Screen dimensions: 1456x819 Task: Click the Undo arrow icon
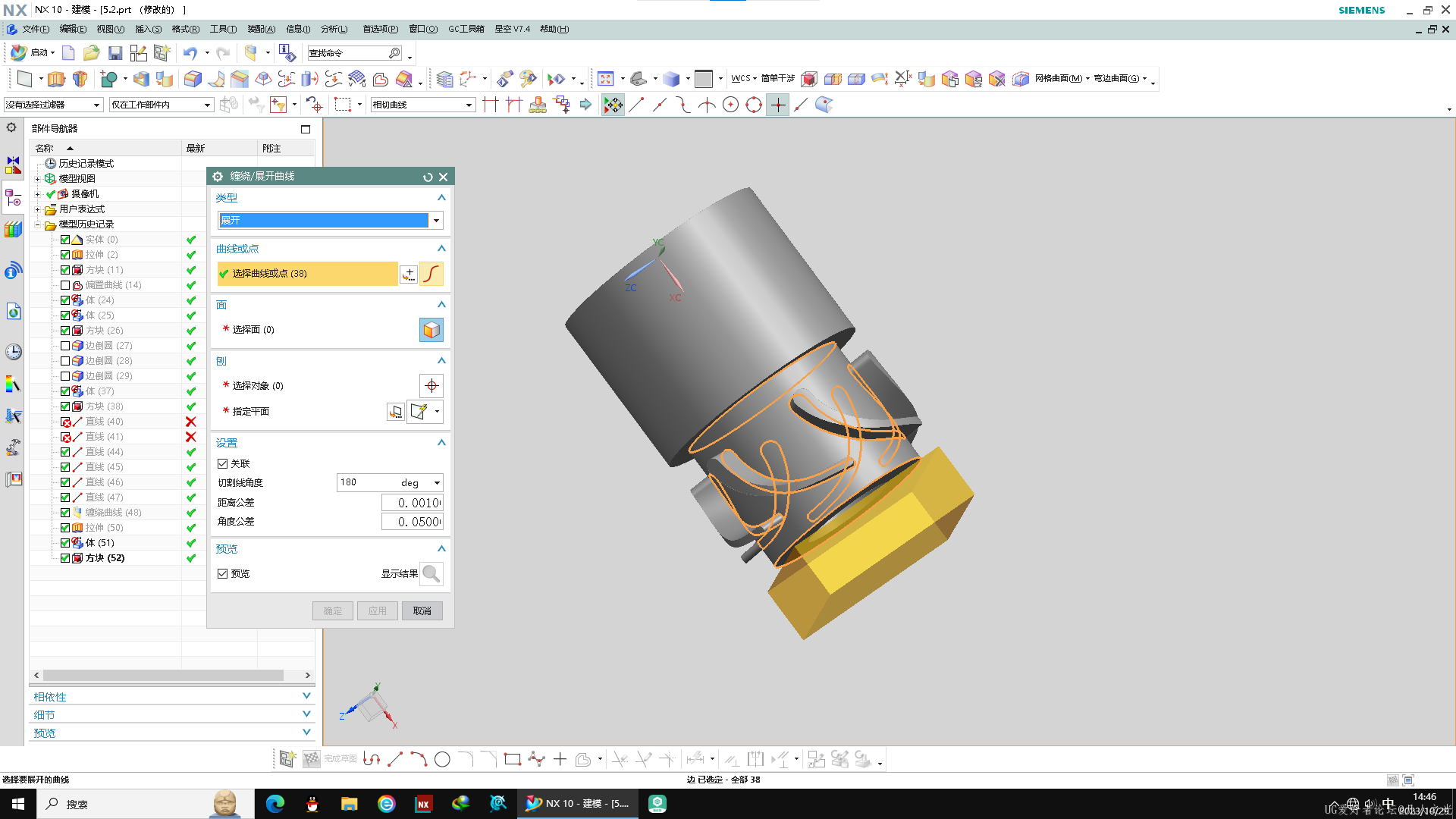(x=190, y=53)
